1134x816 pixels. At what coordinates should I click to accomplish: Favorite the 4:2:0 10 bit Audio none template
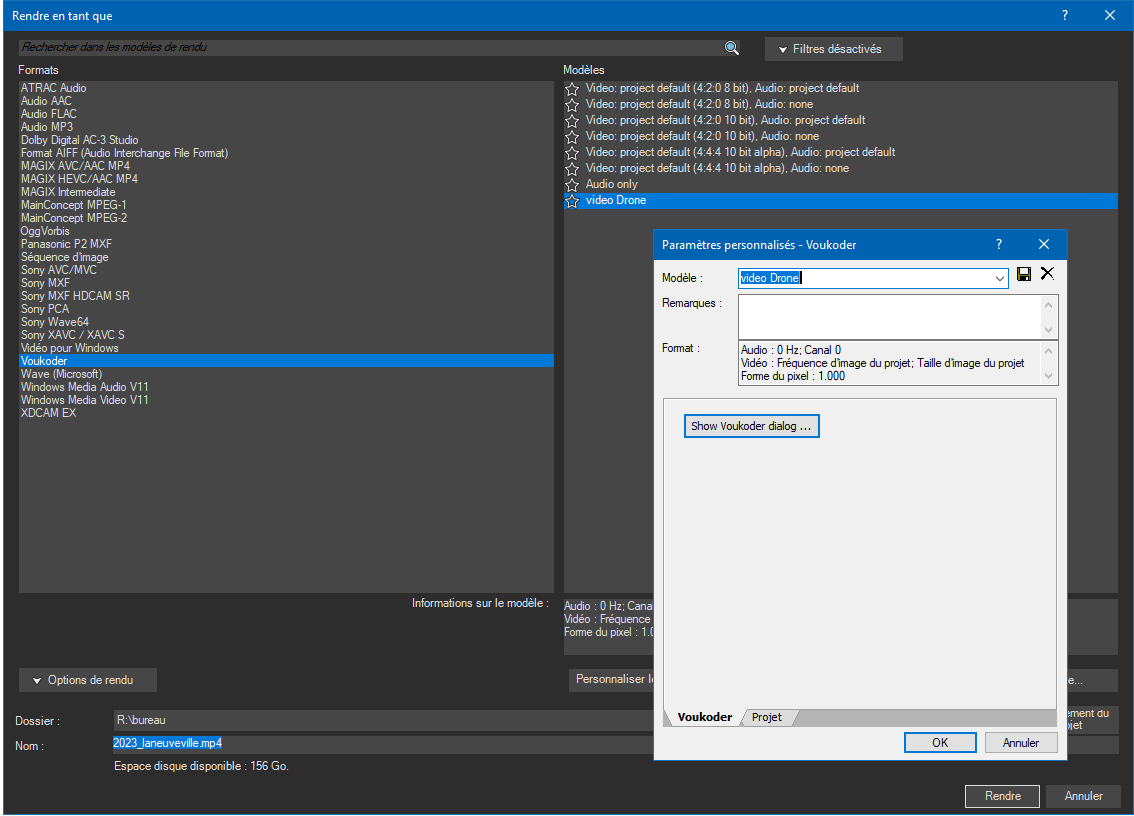572,137
